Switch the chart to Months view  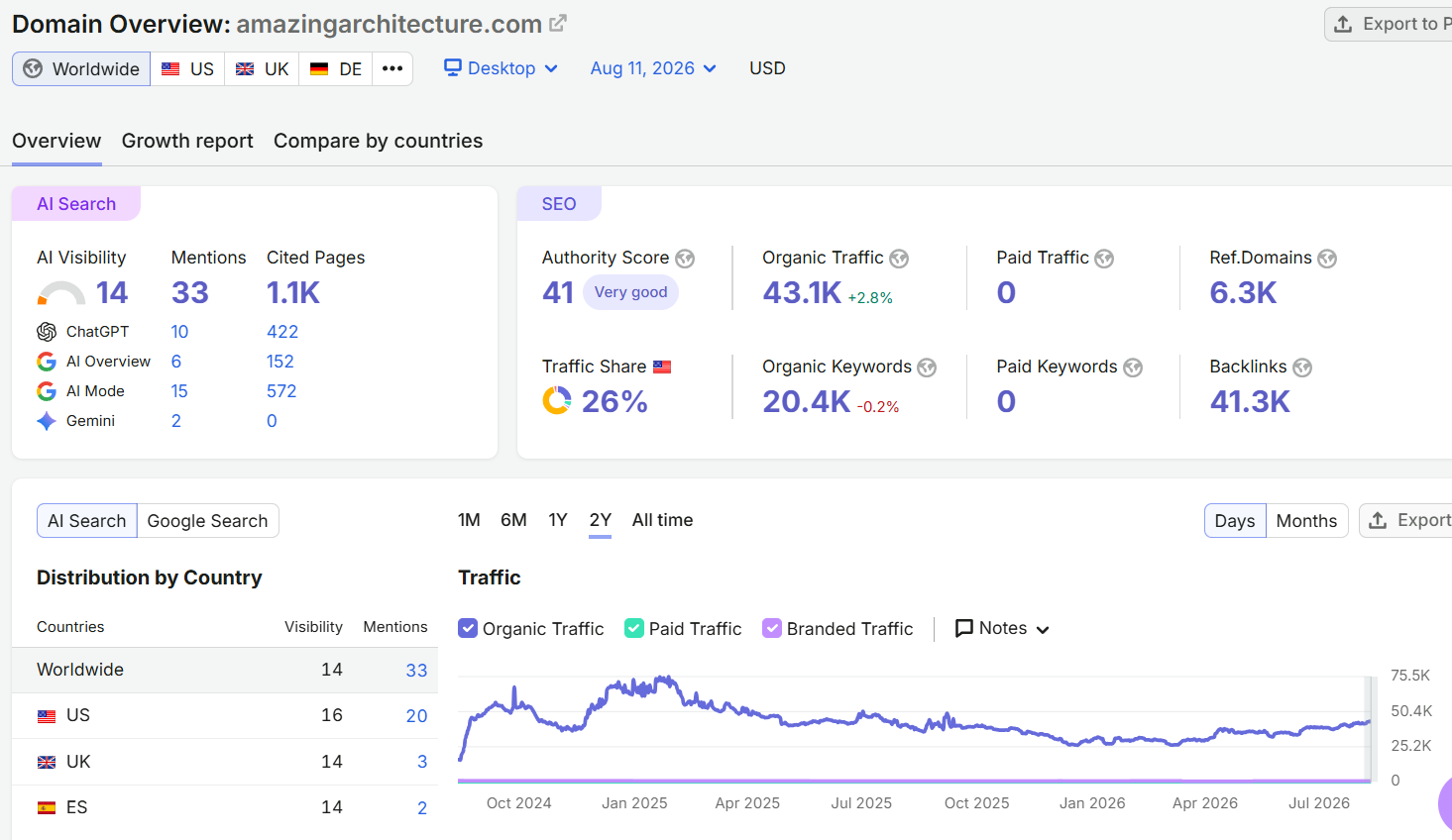tap(1306, 521)
